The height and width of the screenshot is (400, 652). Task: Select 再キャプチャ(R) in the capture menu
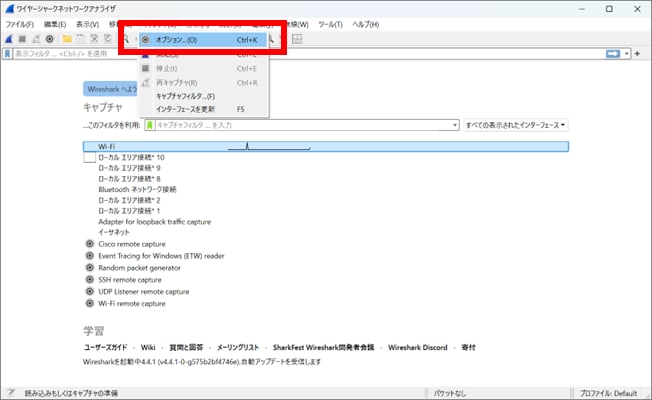click(x=203, y=83)
